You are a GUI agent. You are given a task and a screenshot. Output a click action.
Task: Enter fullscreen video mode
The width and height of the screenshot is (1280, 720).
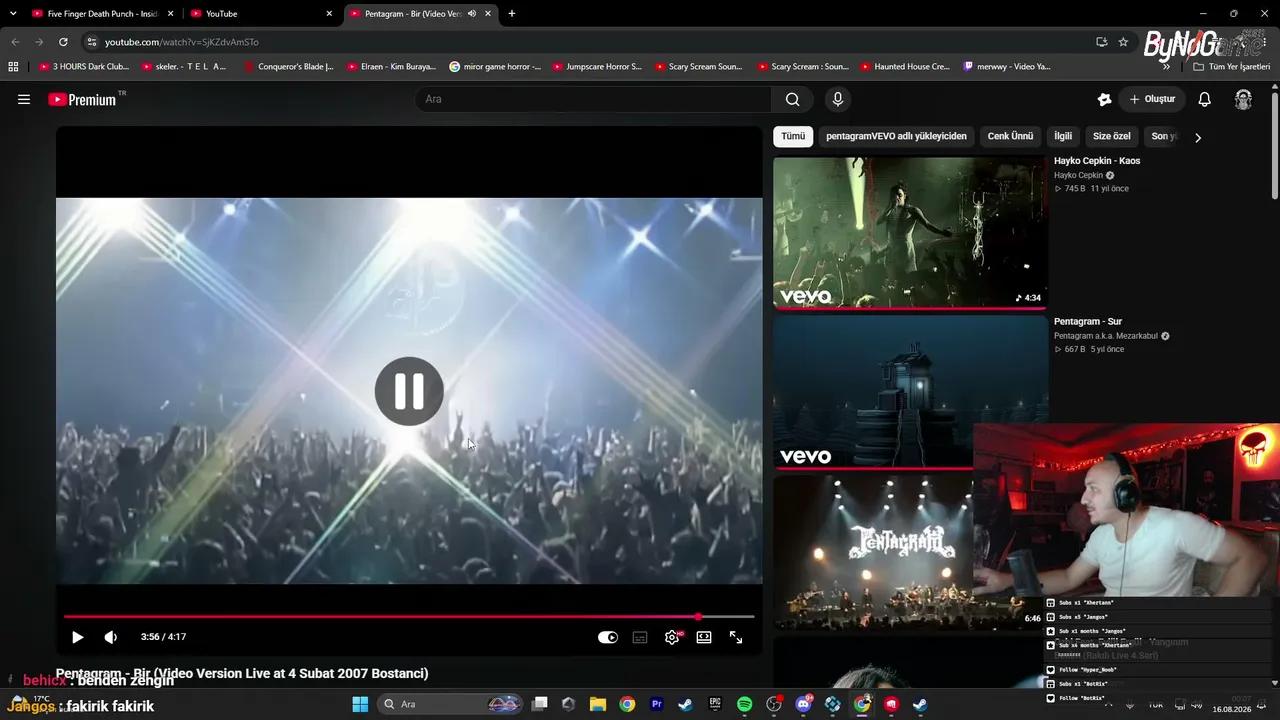(736, 637)
